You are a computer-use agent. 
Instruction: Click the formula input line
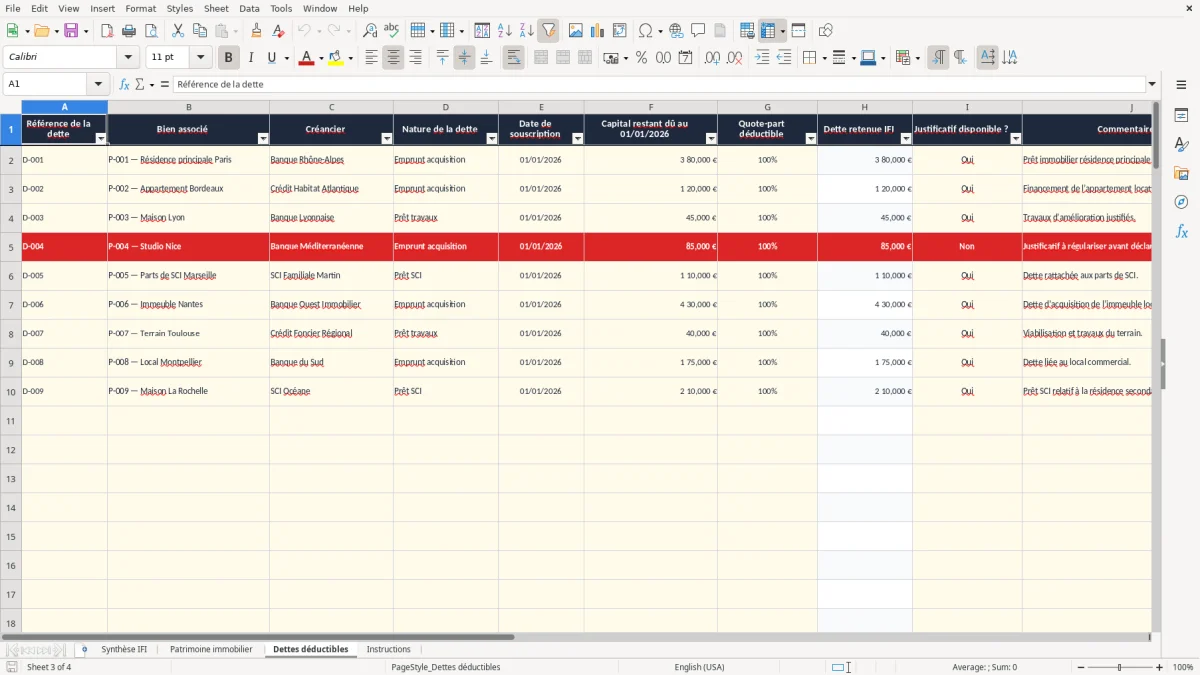pyautogui.click(x=660, y=85)
